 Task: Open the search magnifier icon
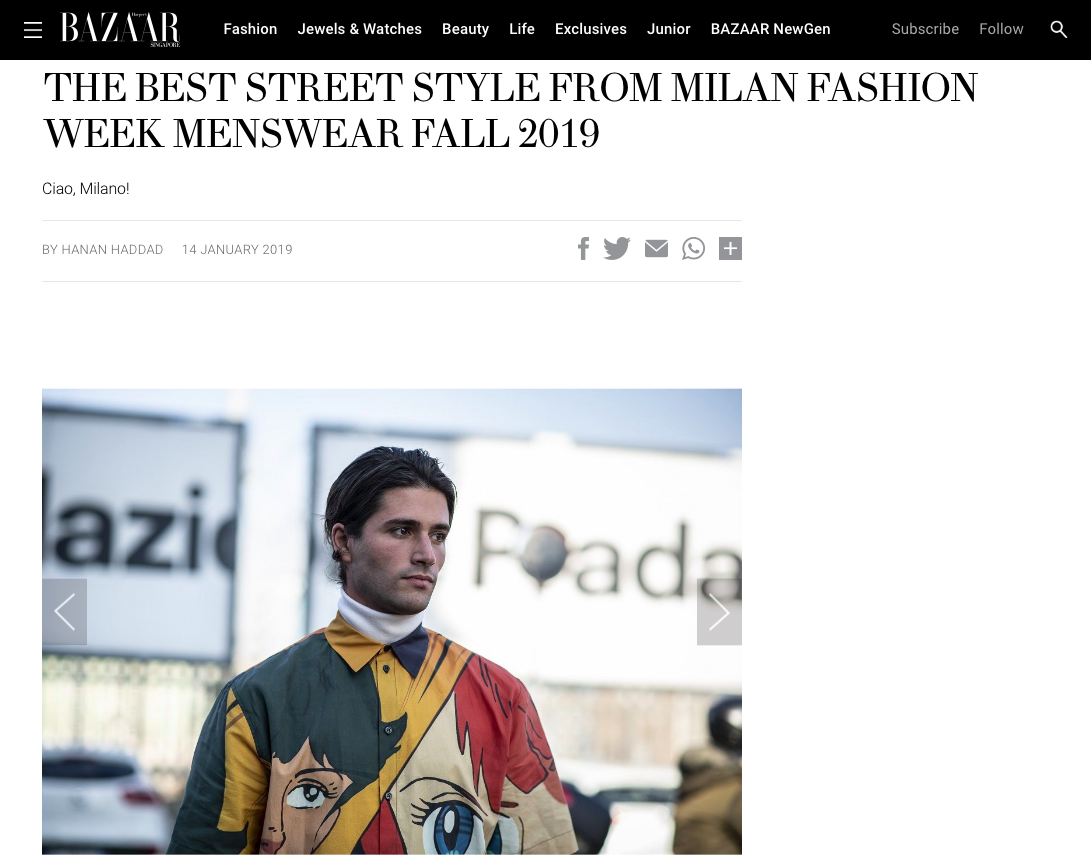tap(1059, 30)
